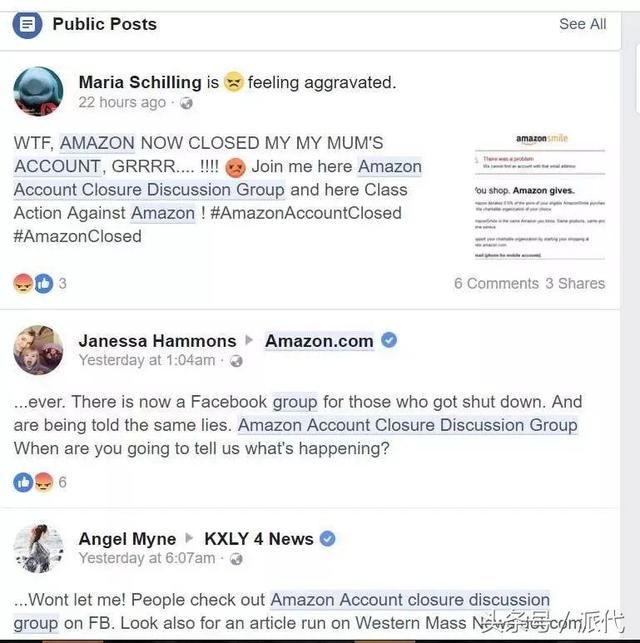Click like reaction icon on Janessa's post

23,482
